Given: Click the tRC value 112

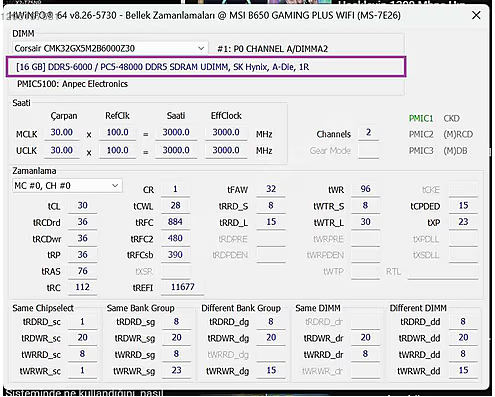Looking at the screenshot, I should coord(83,287).
